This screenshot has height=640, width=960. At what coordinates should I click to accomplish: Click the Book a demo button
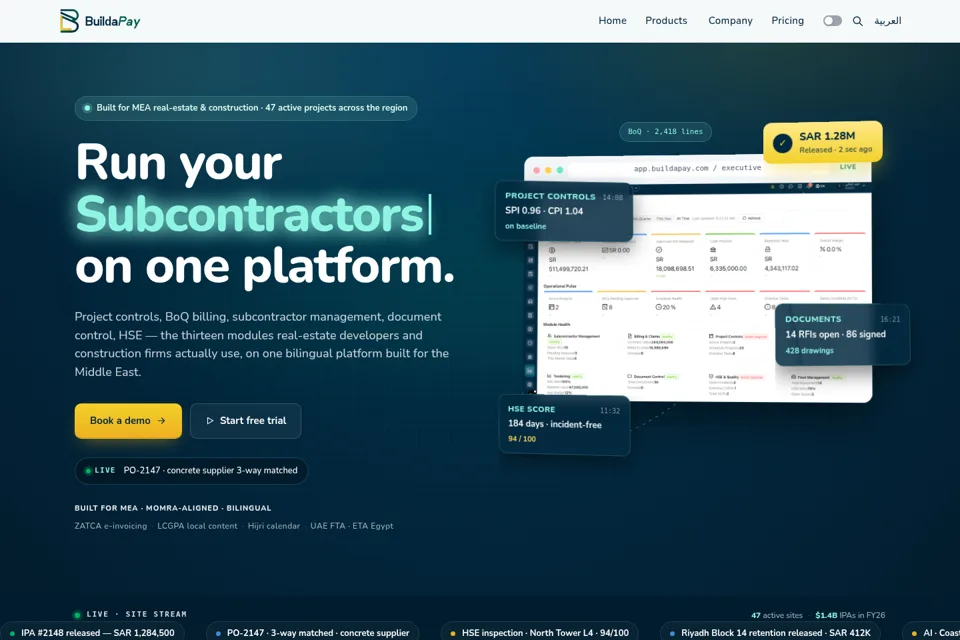[128, 421]
